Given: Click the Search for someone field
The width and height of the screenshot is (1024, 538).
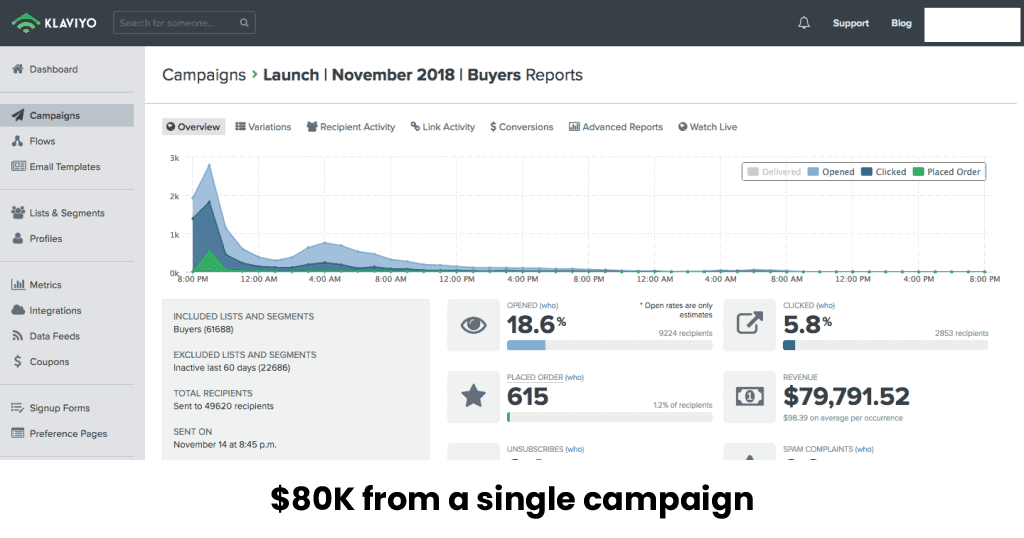Looking at the screenshot, I should (x=184, y=23).
